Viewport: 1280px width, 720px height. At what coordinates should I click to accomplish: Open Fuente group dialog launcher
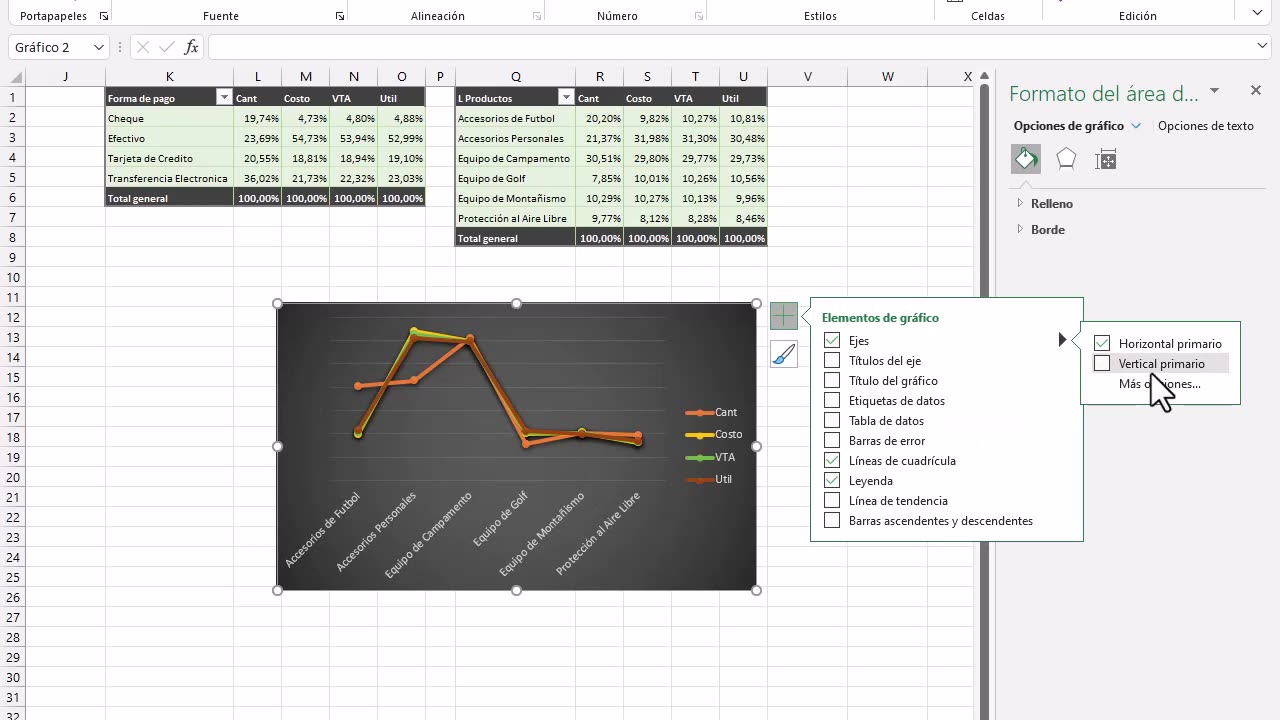coord(340,16)
